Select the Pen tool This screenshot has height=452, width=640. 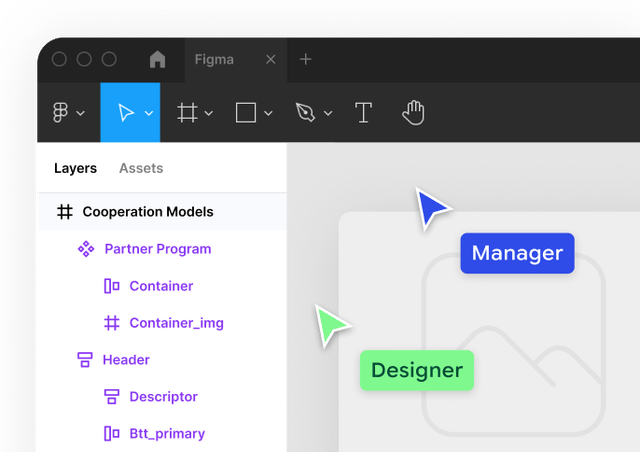pos(305,113)
